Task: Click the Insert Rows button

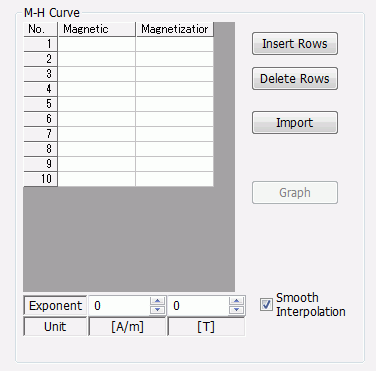Action: click(295, 44)
